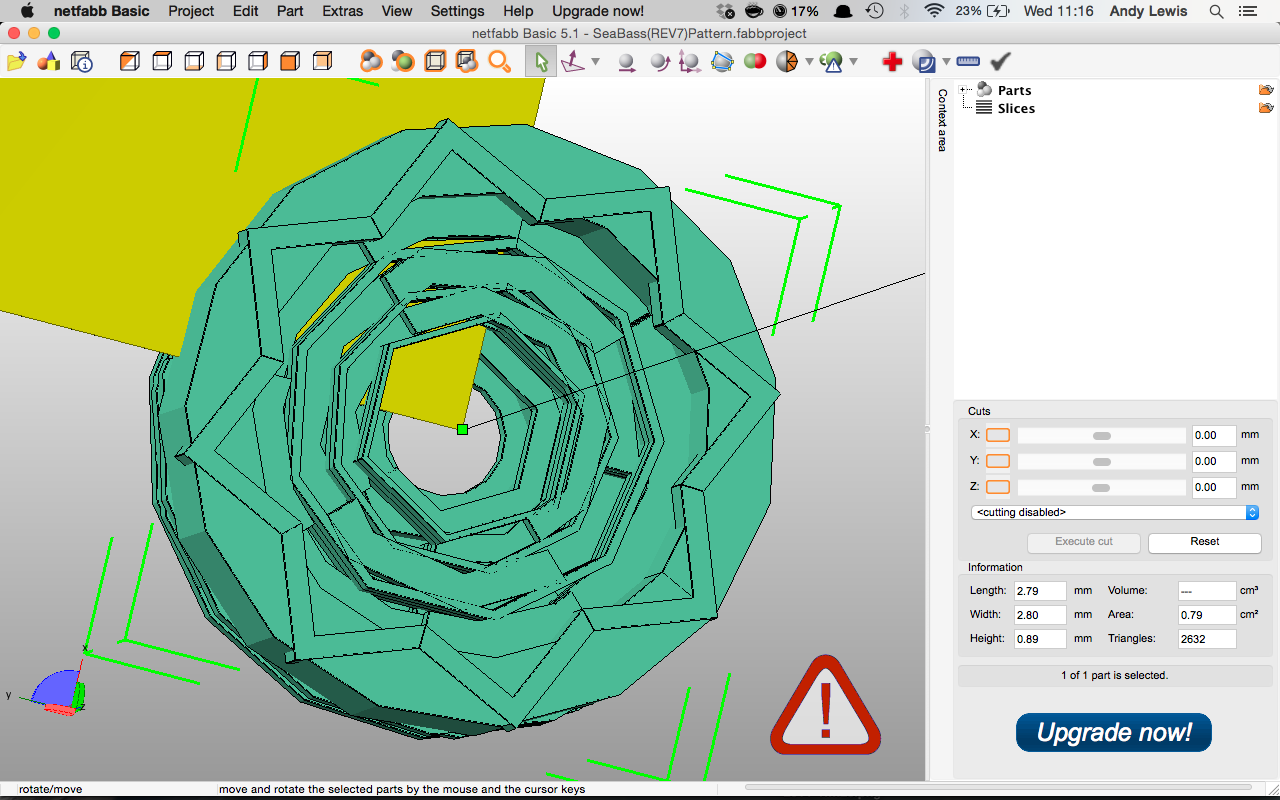Click the open project folder icon
Image resolution: width=1280 pixels, height=800 pixels.
coord(16,62)
